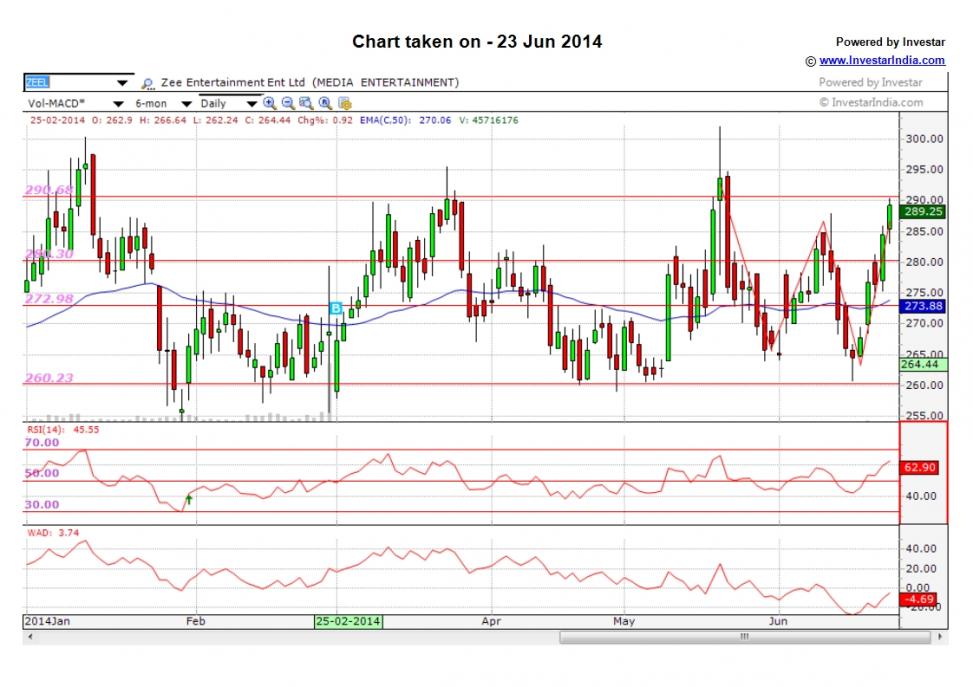Viewport: 973px width, 687px height.
Task: Click the RSI 70.00 overbought level label
Action: [42, 442]
